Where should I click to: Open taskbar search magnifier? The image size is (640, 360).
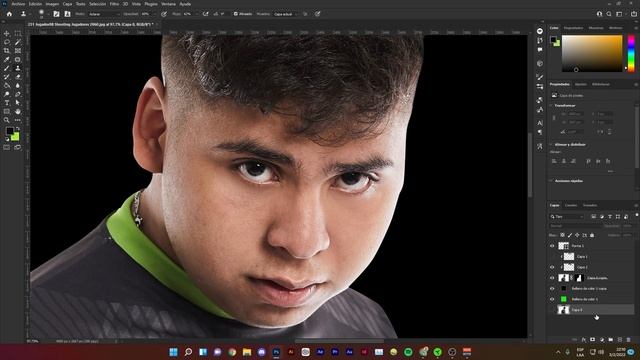[x=188, y=352]
